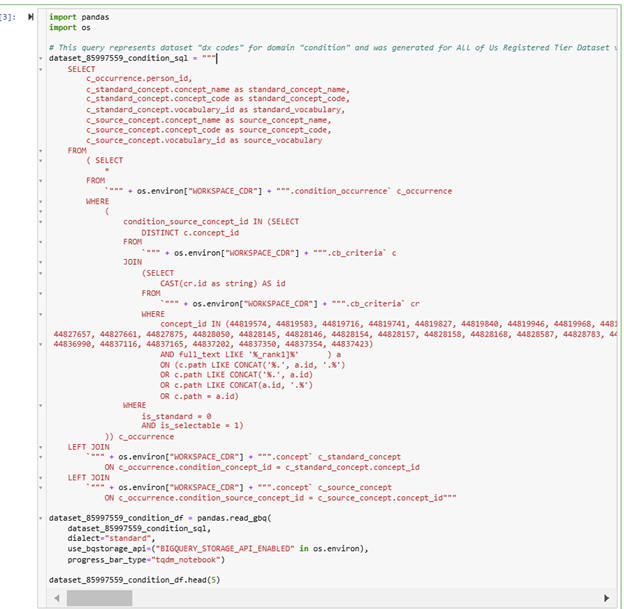Click 'CAST(cr.id as string) AS id' line
The image size is (624, 609).
click(222, 284)
